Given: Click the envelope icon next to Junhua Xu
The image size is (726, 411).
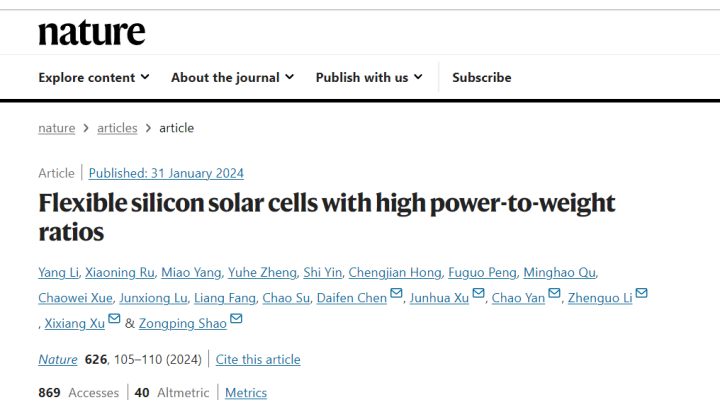Looking at the screenshot, I should pos(478,293).
